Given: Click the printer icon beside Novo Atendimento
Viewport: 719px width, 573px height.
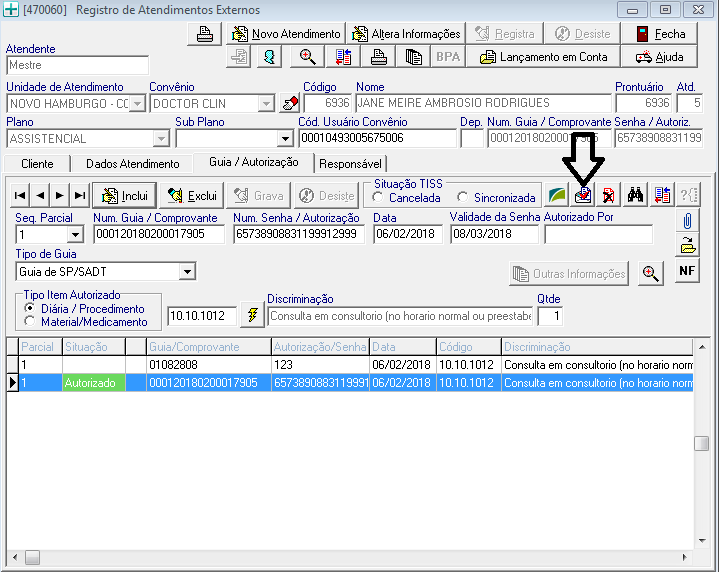Looking at the screenshot, I should pyautogui.click(x=205, y=34).
